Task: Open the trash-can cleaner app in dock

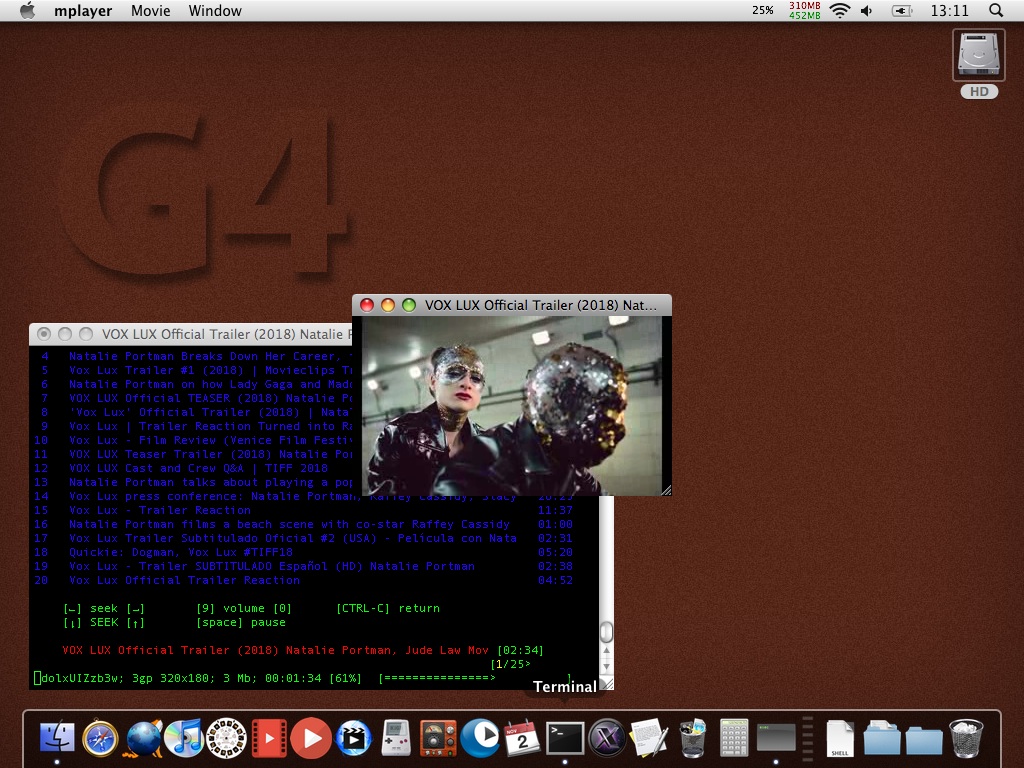Action: point(692,738)
